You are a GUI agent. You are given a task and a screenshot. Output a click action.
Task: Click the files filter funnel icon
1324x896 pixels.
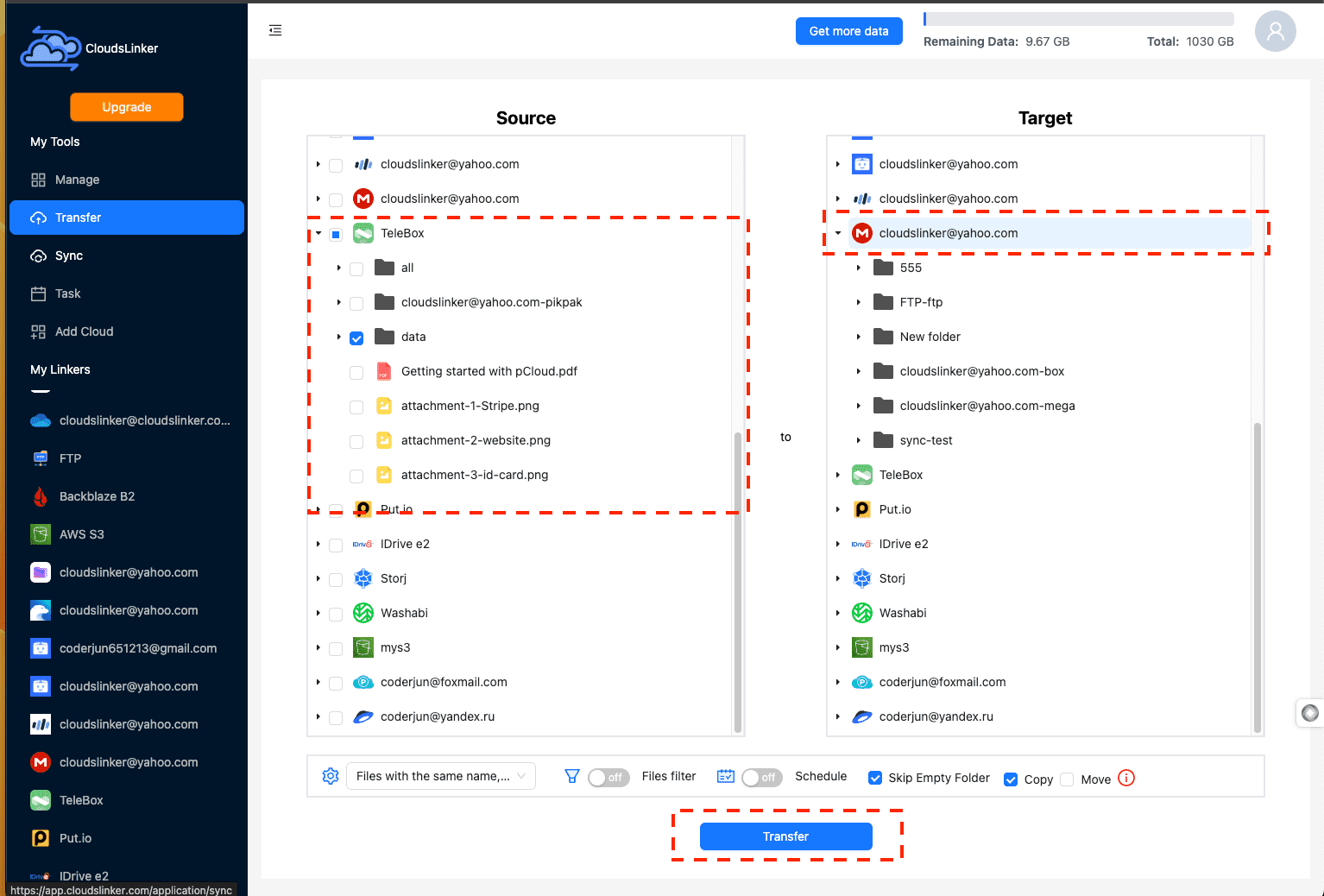click(x=571, y=776)
